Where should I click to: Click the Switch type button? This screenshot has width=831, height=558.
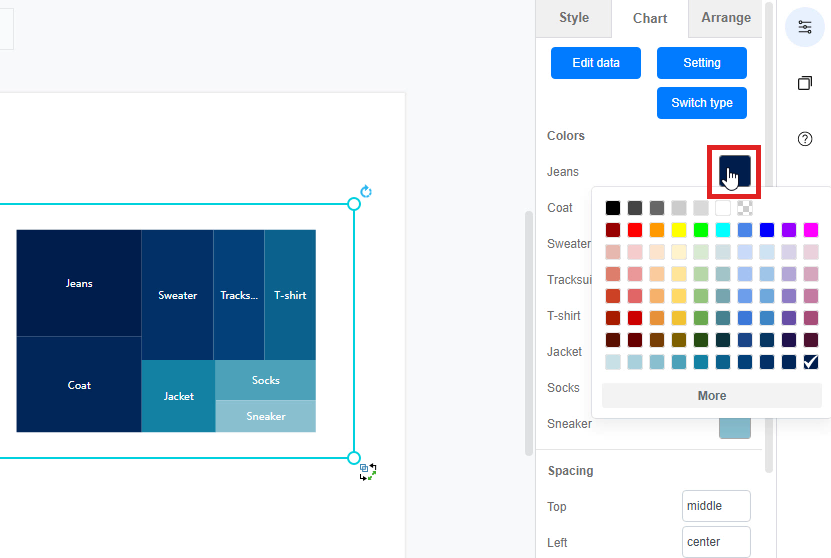(702, 103)
